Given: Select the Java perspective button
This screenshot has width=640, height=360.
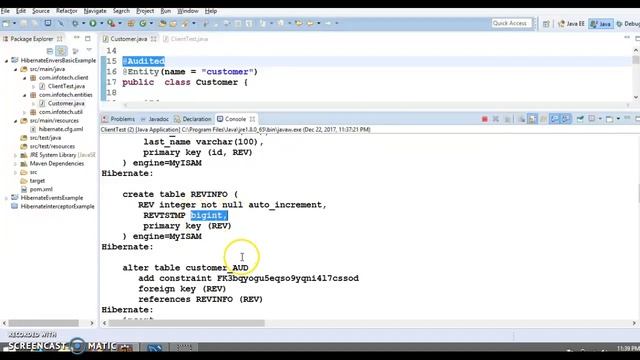Looking at the screenshot, I should [601, 24].
